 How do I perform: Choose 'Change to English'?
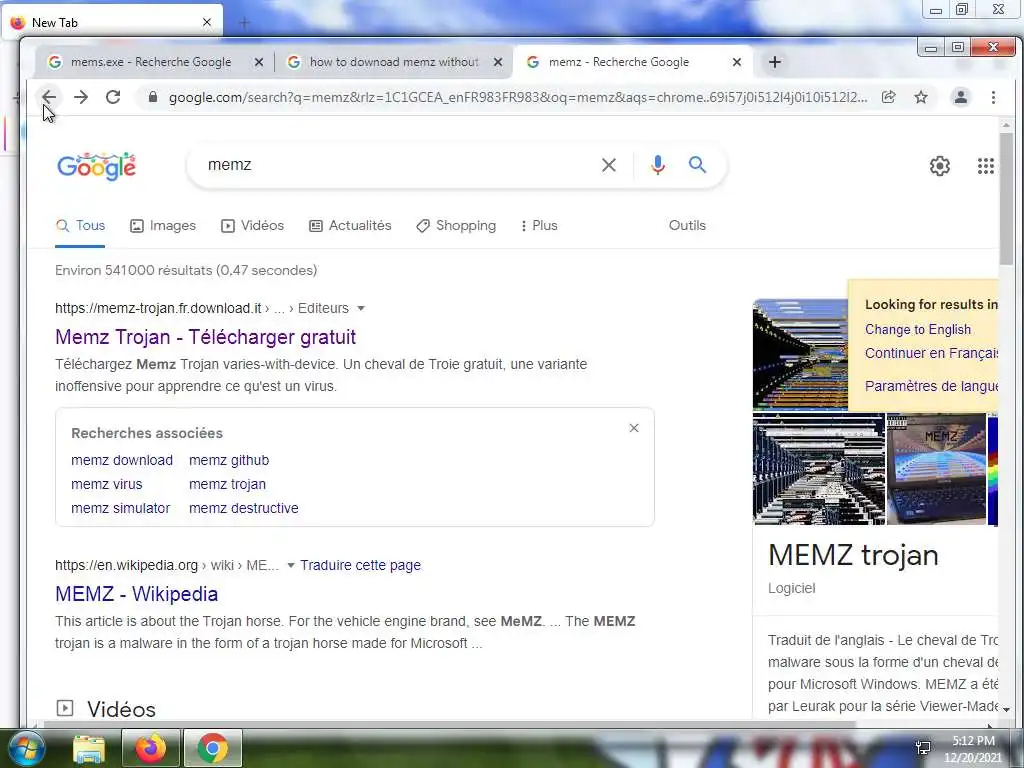pos(918,330)
